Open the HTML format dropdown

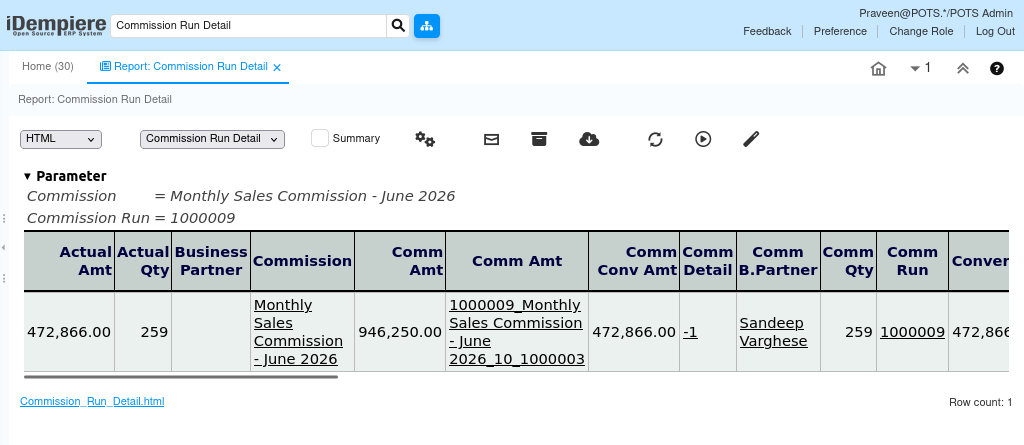(61, 139)
